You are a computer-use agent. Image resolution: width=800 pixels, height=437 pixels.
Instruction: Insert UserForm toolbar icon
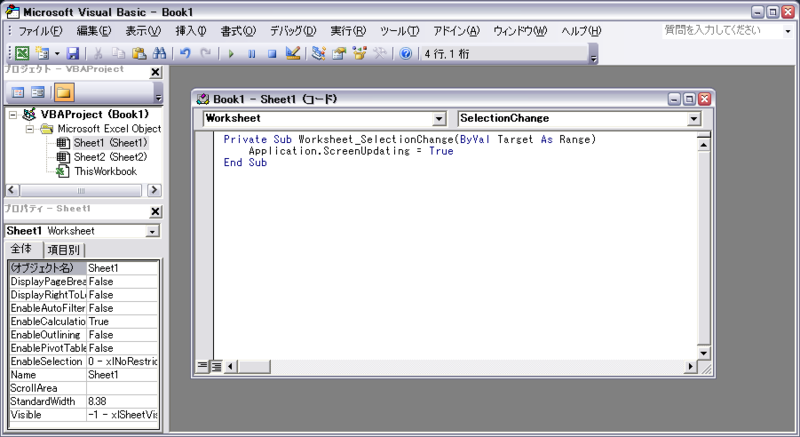[x=42, y=53]
